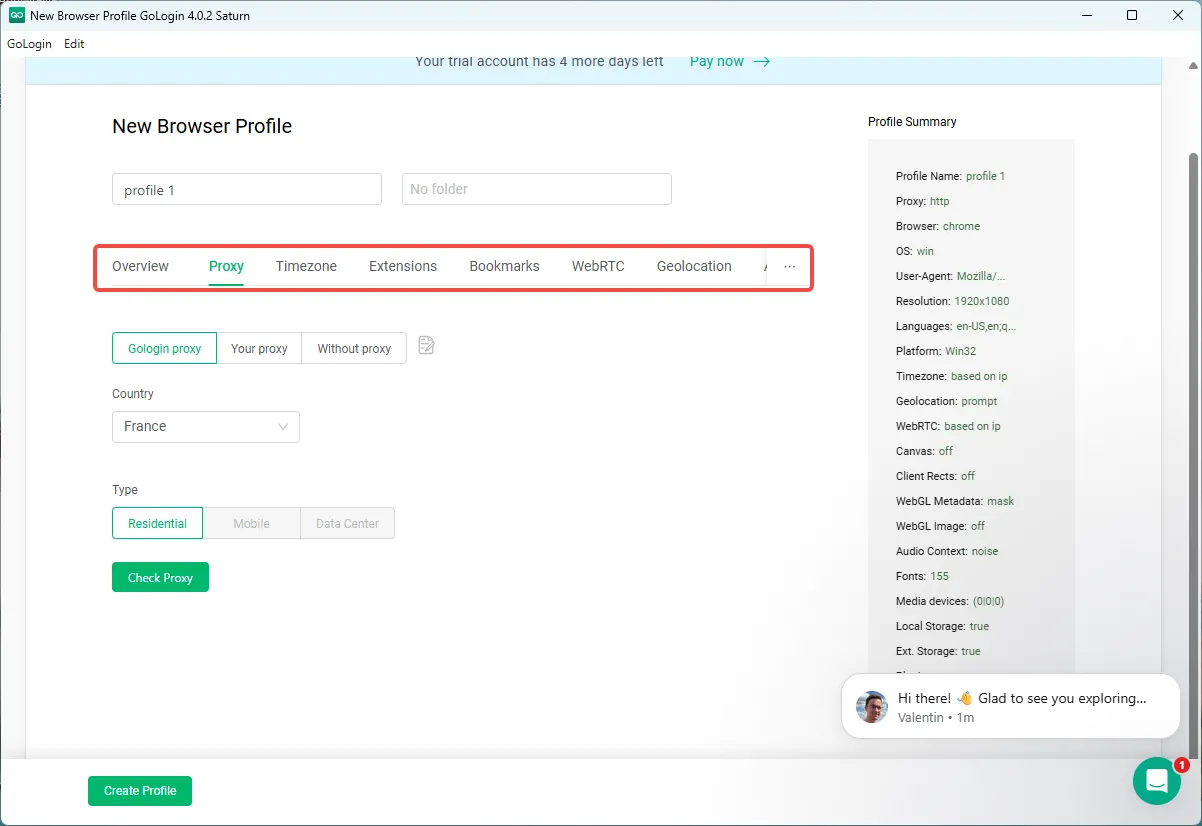
Task: Choose the Without proxy option
Action: coord(354,348)
